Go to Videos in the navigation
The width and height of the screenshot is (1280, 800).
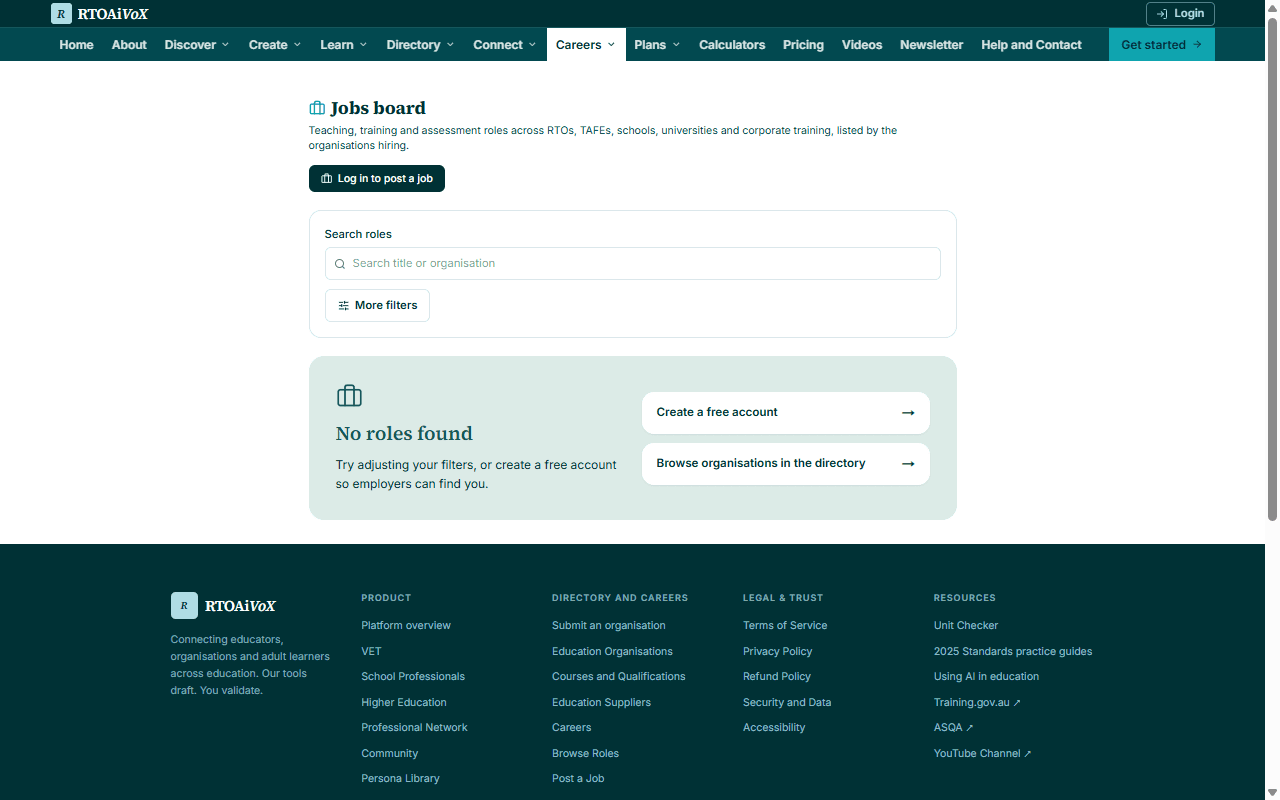click(x=862, y=45)
